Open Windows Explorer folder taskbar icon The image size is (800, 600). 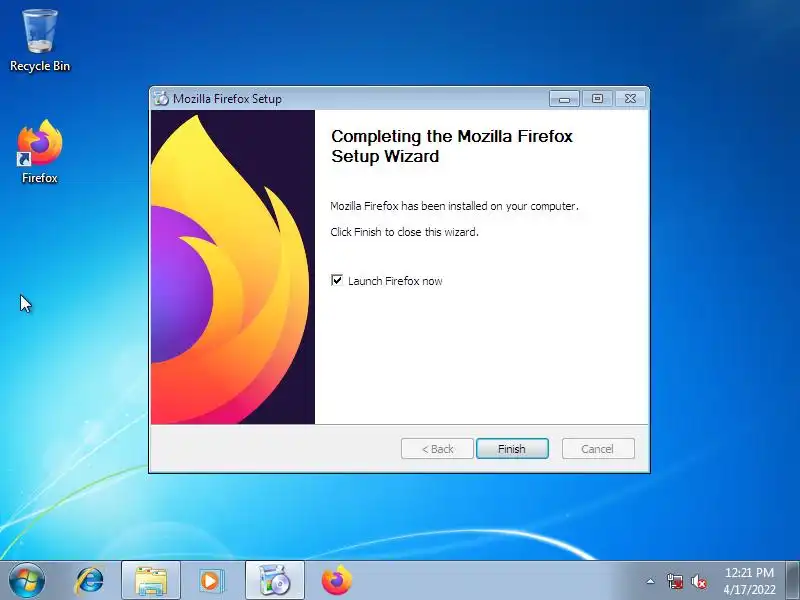(151, 581)
